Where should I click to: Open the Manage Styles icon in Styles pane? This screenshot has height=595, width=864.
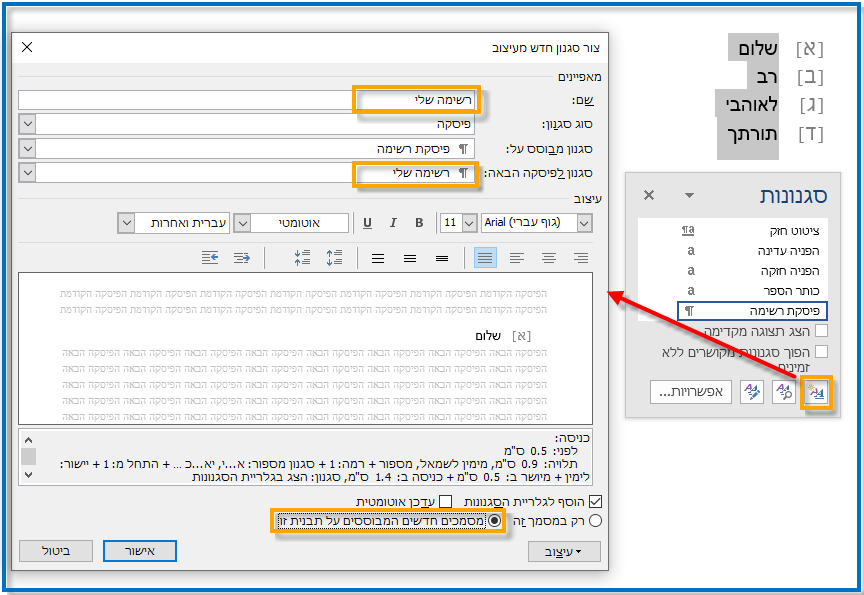(752, 392)
